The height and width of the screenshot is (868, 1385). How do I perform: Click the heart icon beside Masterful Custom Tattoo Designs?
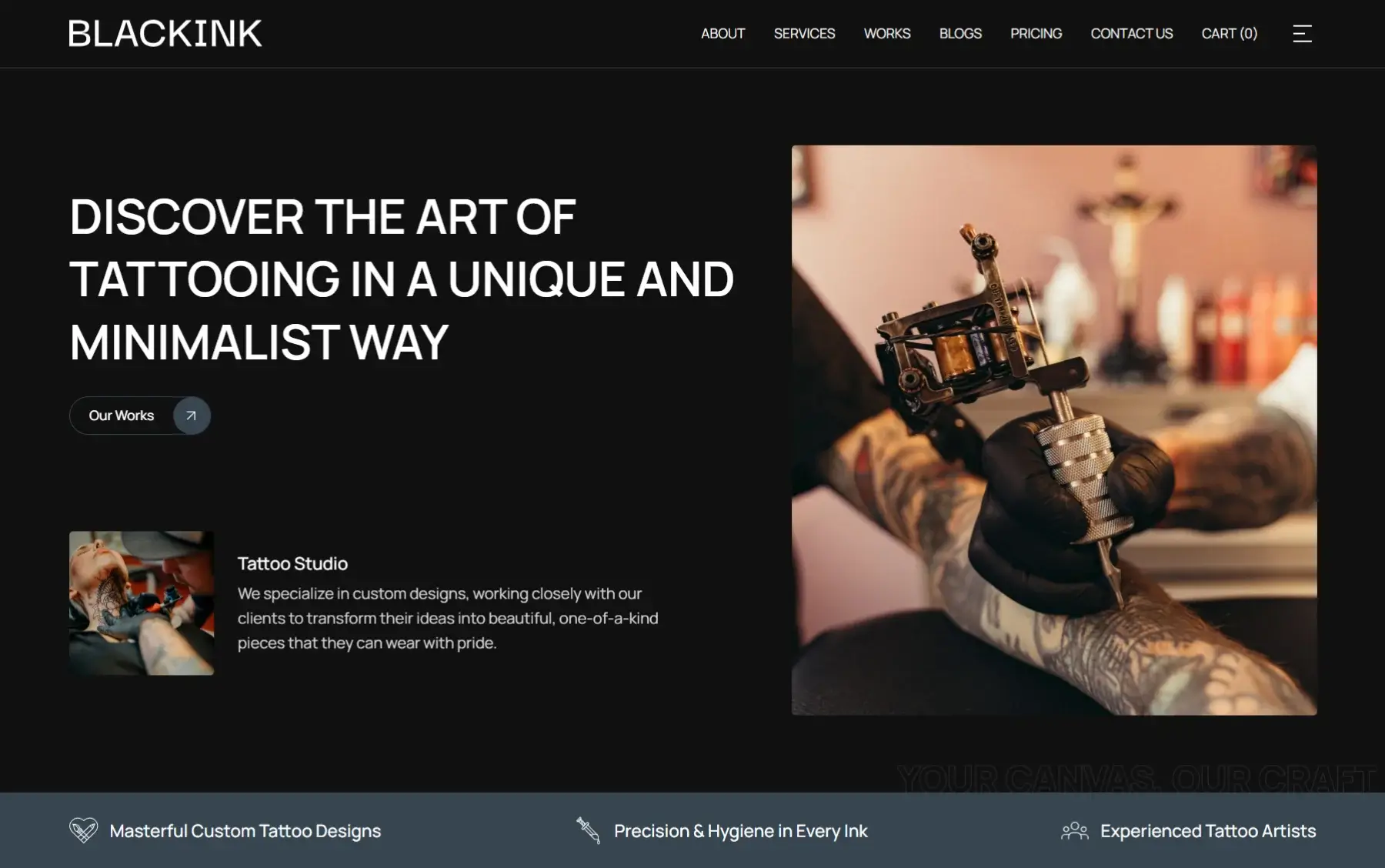pyautogui.click(x=84, y=830)
